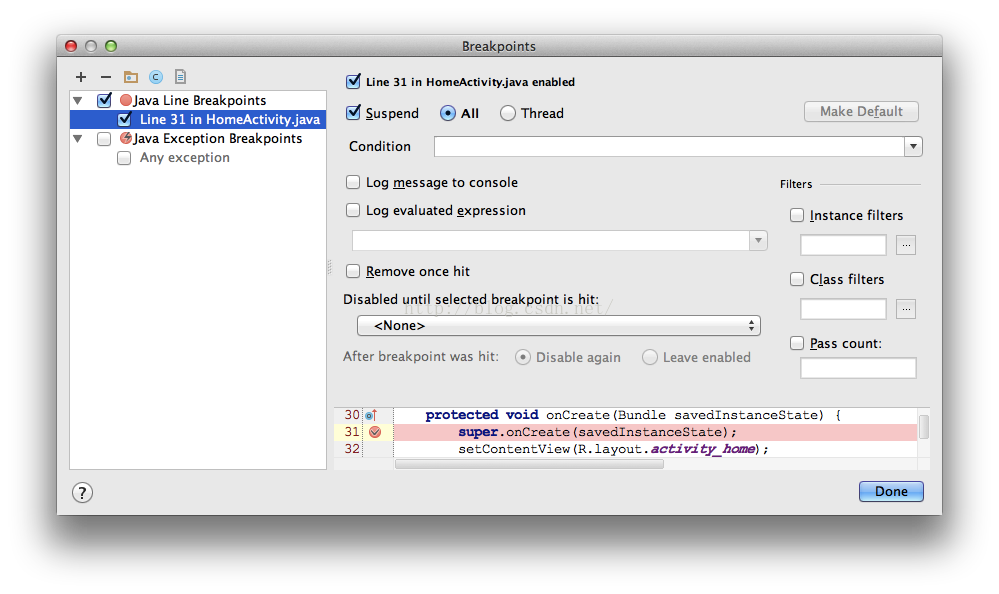This screenshot has height=594, width=999.
Task: Click the Instance filters text field
Action: pos(844,245)
